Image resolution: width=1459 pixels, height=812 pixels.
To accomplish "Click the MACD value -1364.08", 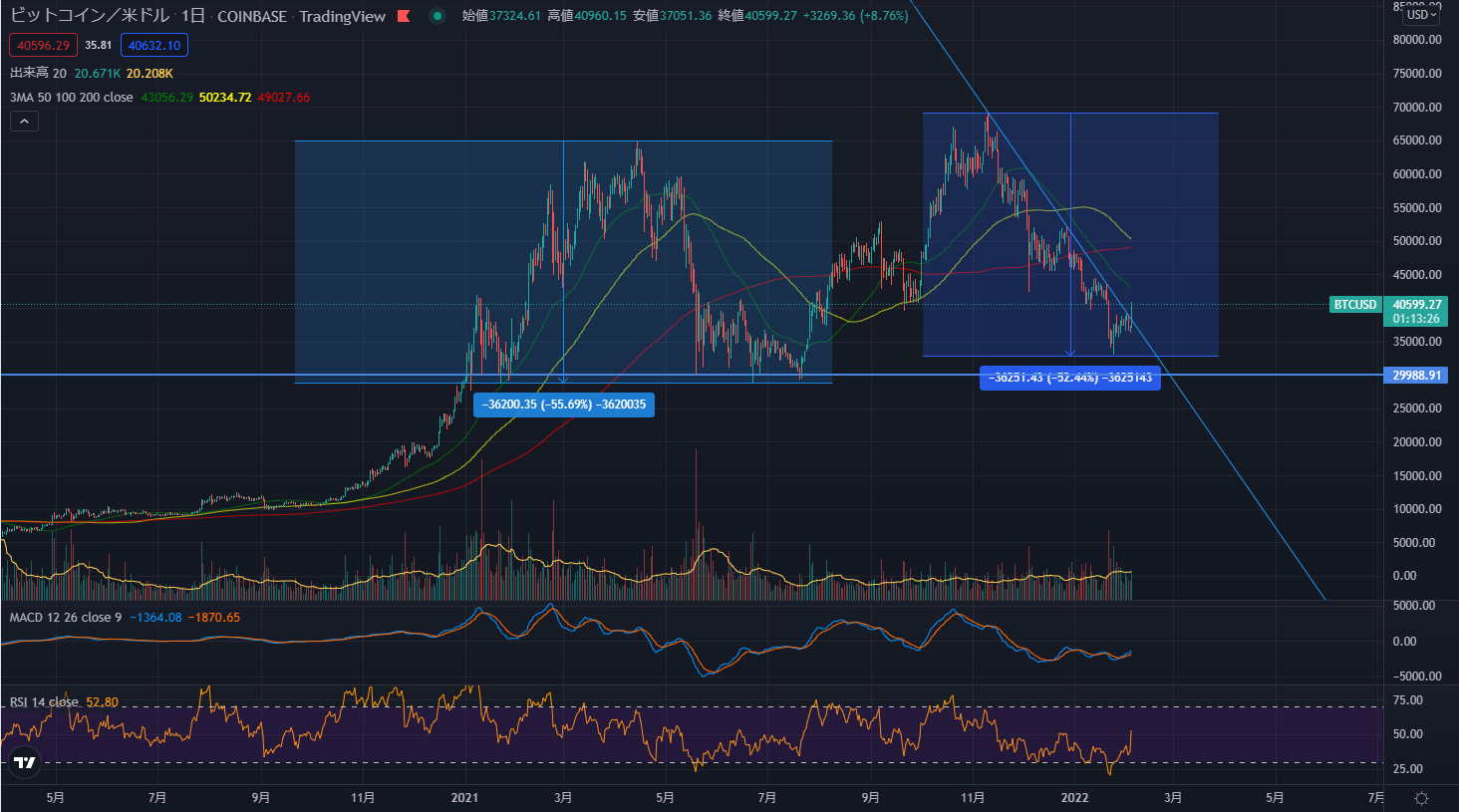I will pyautogui.click(x=155, y=617).
